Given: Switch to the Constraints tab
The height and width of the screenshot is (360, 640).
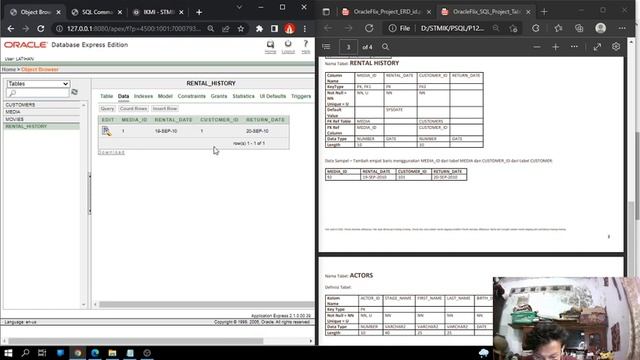Looking at the screenshot, I should tap(191, 96).
